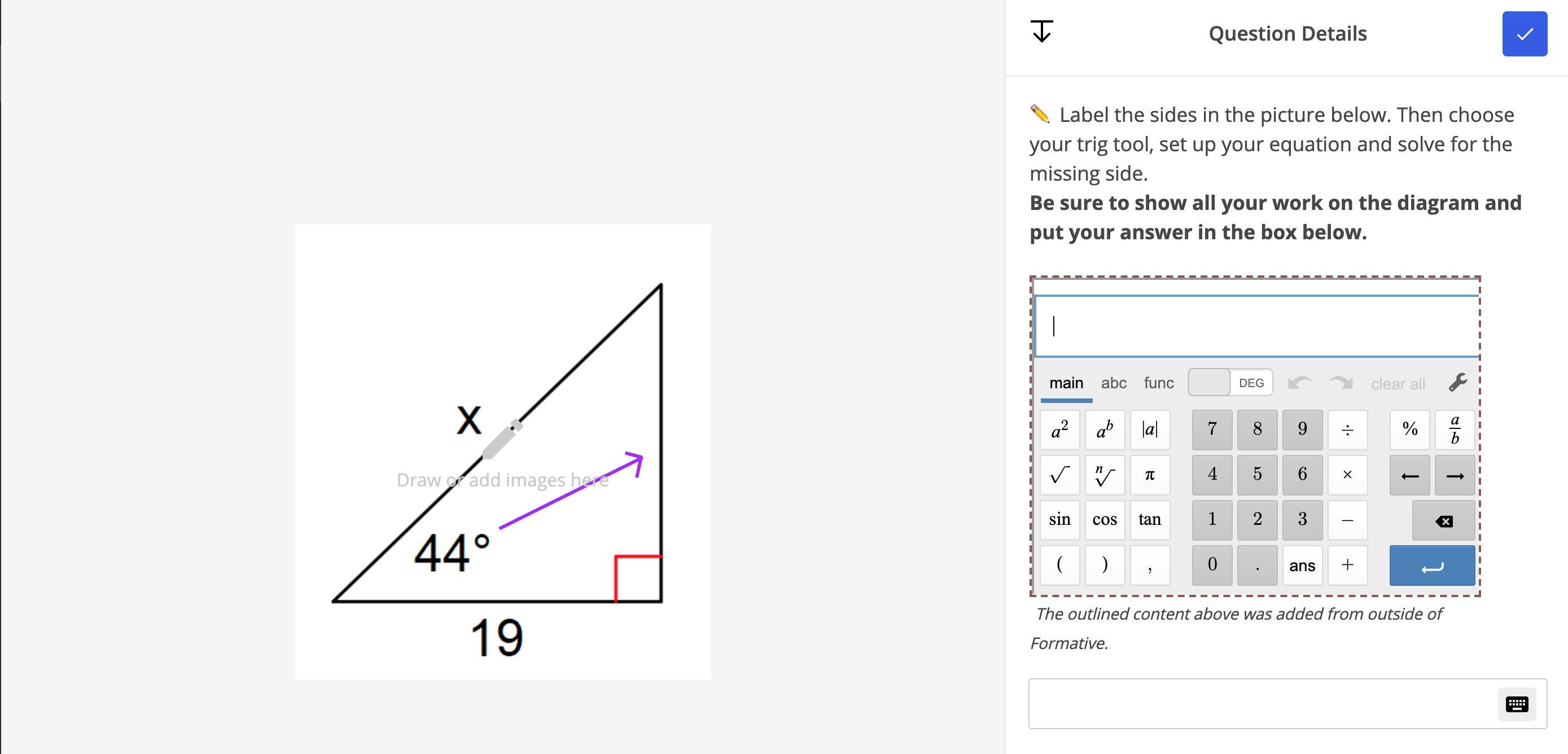Select the main keypad tab
The height and width of the screenshot is (754, 1568).
click(x=1066, y=383)
